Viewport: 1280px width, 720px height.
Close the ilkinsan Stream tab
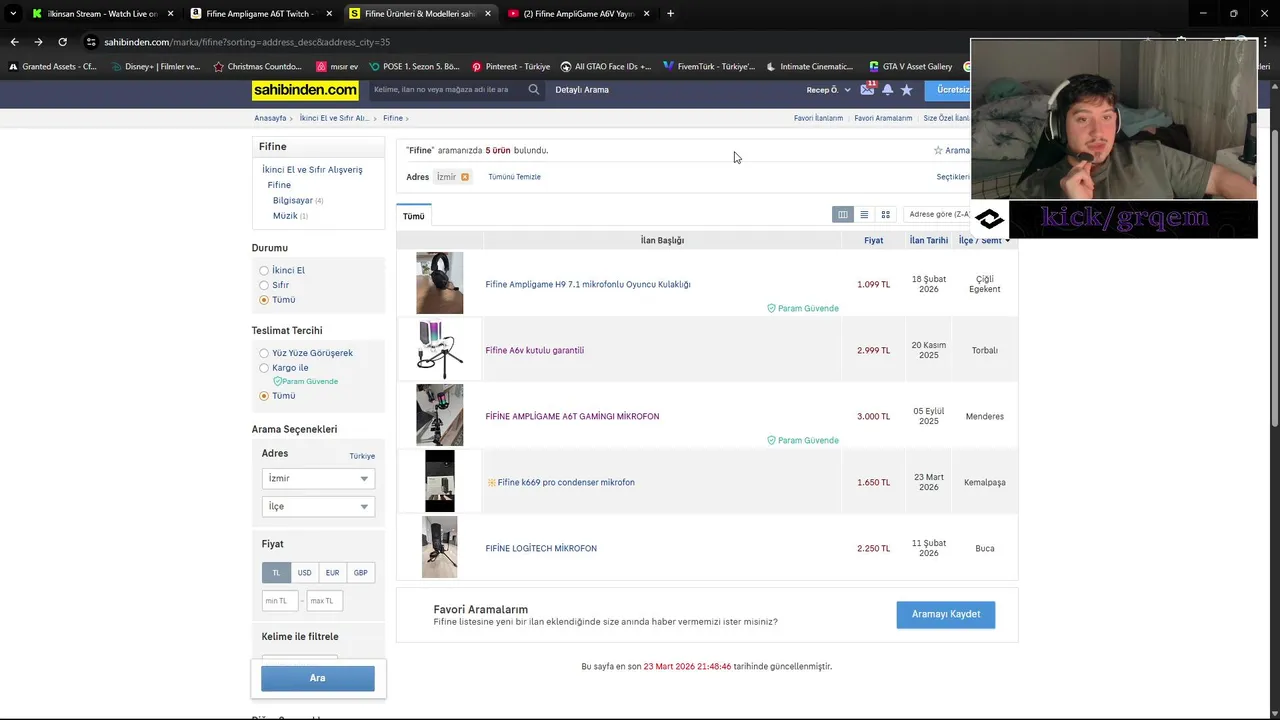[170, 13]
